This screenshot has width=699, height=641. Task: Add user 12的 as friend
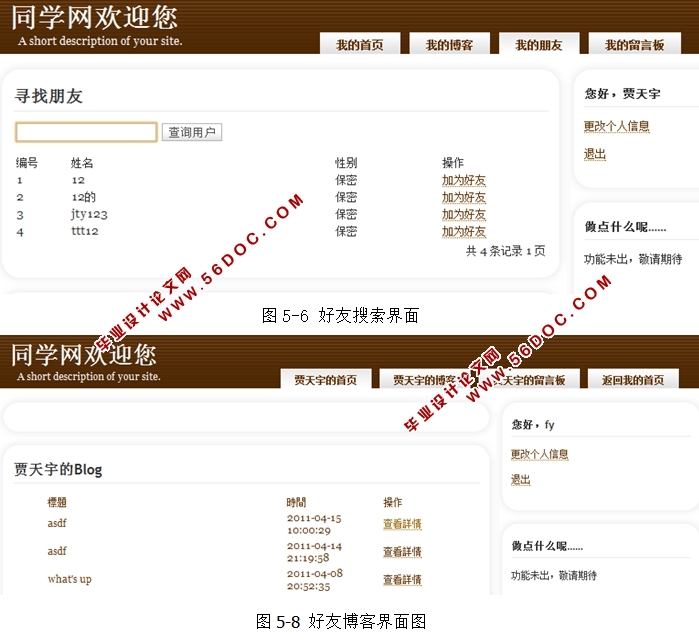click(464, 197)
